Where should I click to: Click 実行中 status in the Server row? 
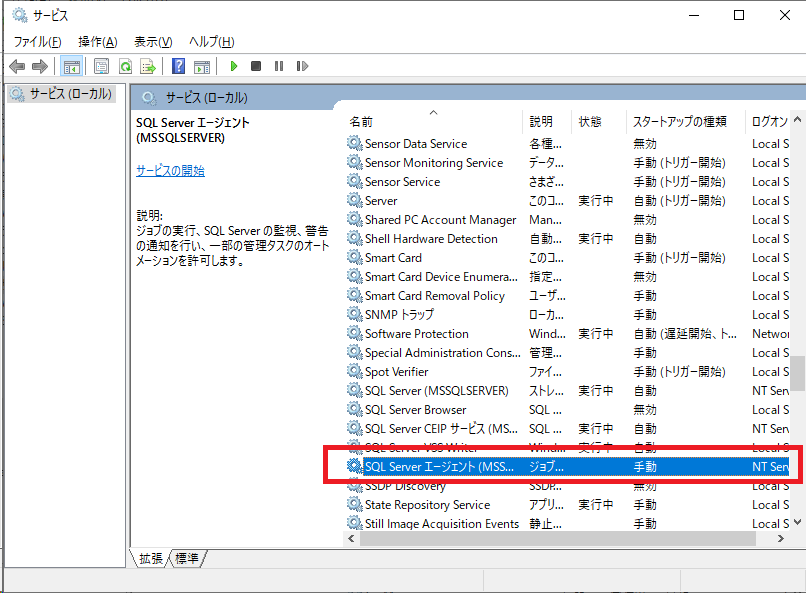596,201
